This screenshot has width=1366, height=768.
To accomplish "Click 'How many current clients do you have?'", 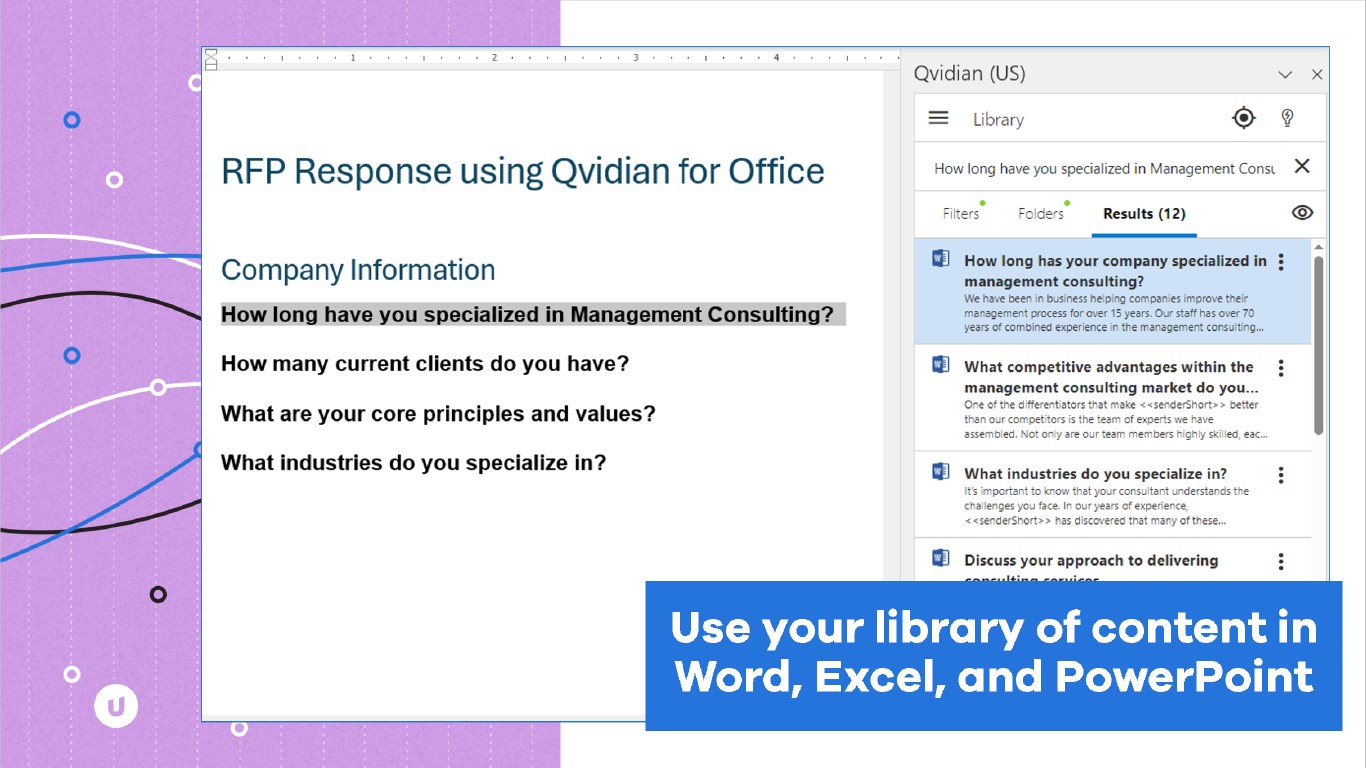I will 425,364.
